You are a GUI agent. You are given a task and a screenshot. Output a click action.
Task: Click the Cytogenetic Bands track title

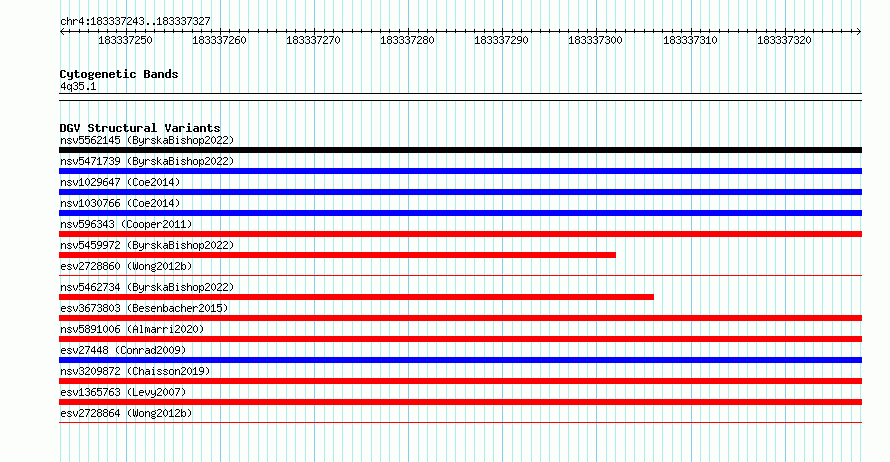click(119, 74)
